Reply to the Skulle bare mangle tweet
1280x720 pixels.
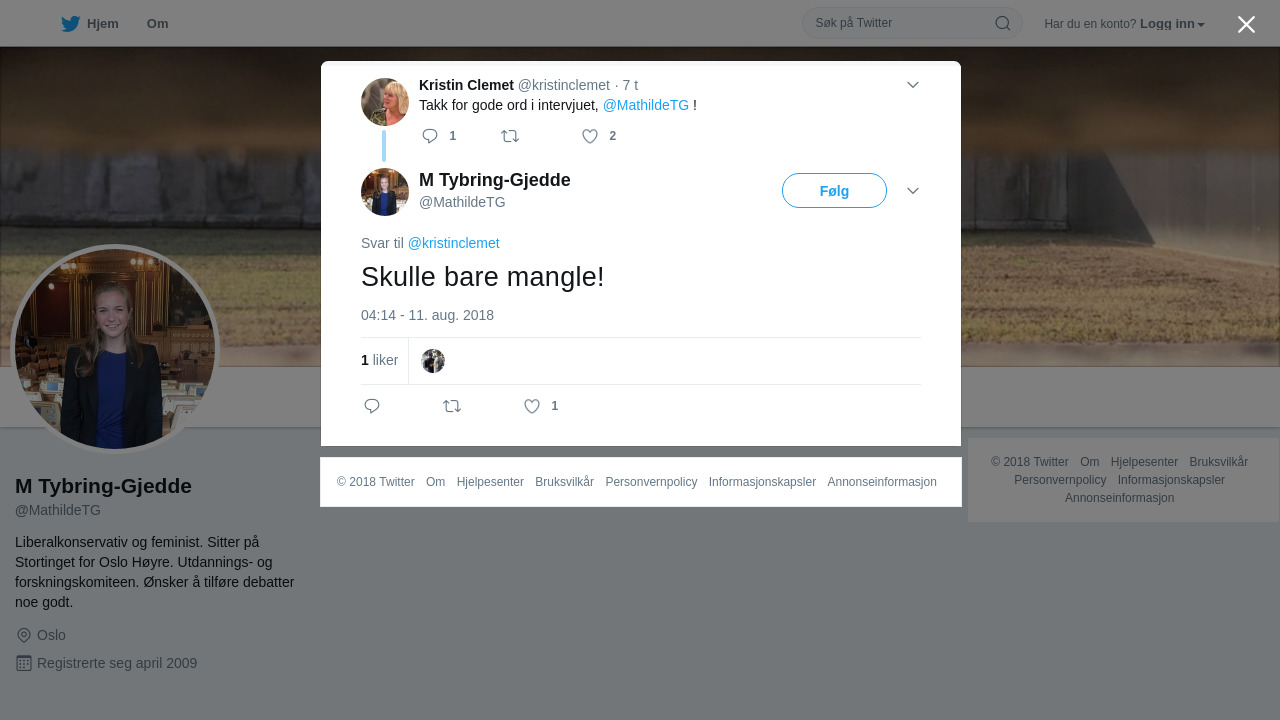[372, 406]
